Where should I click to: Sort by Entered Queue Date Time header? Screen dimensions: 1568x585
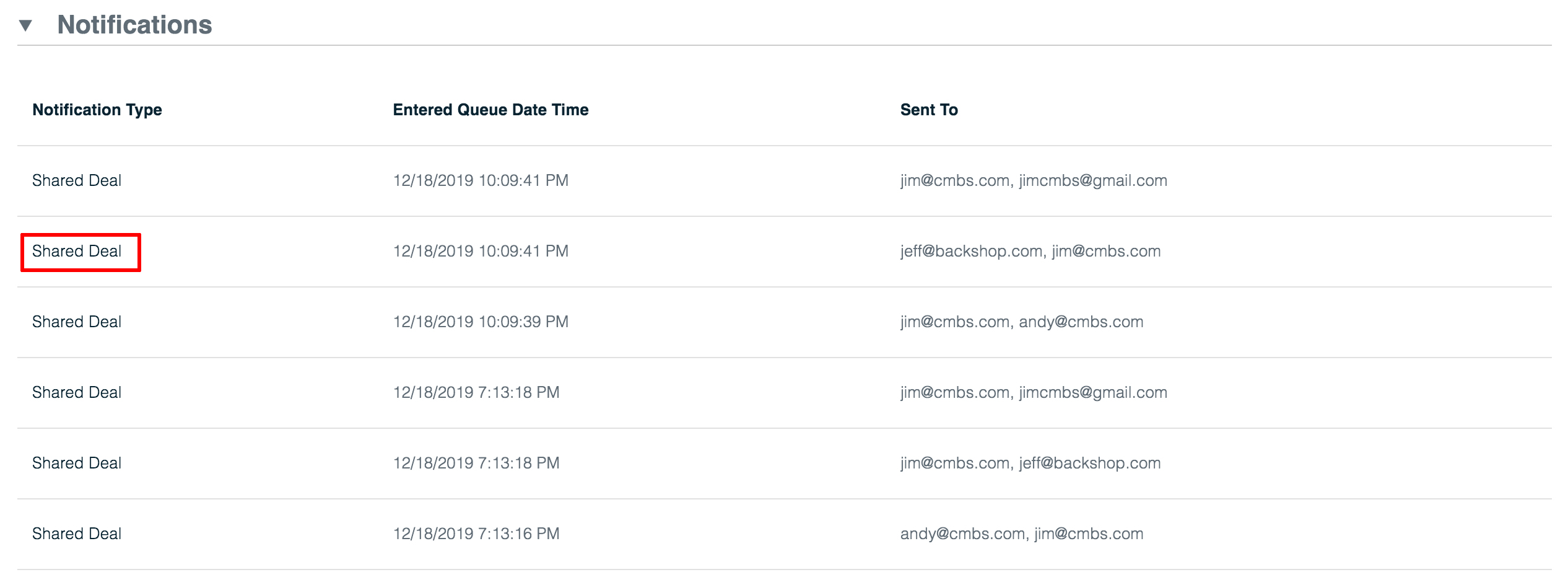pyautogui.click(x=490, y=110)
